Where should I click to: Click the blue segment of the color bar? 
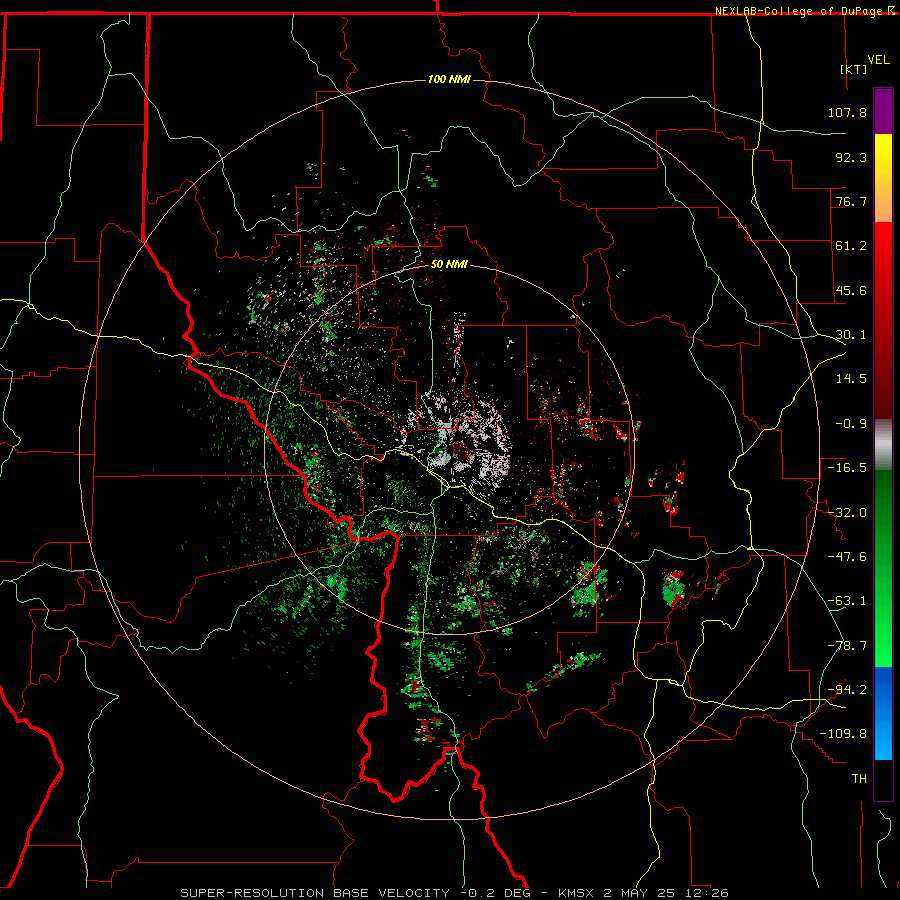click(883, 713)
